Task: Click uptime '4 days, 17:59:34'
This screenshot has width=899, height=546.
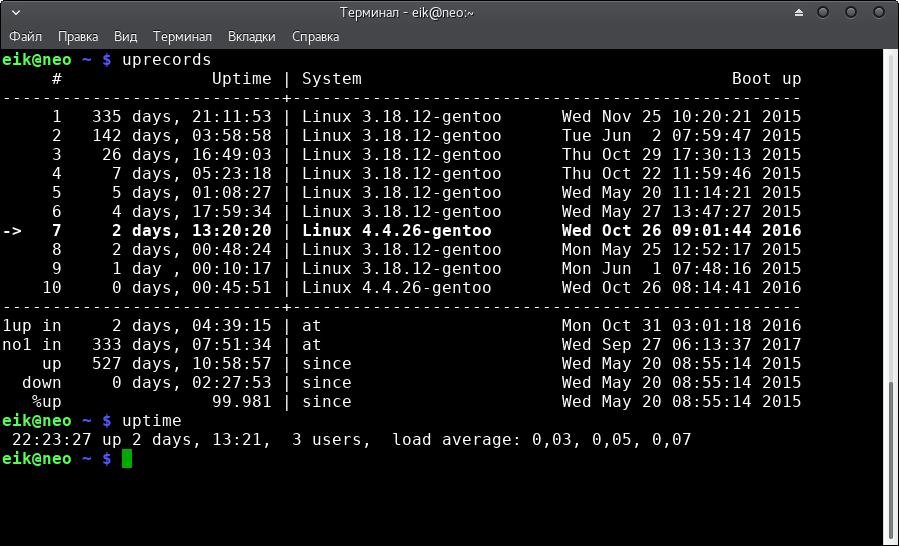Action: tap(191, 212)
